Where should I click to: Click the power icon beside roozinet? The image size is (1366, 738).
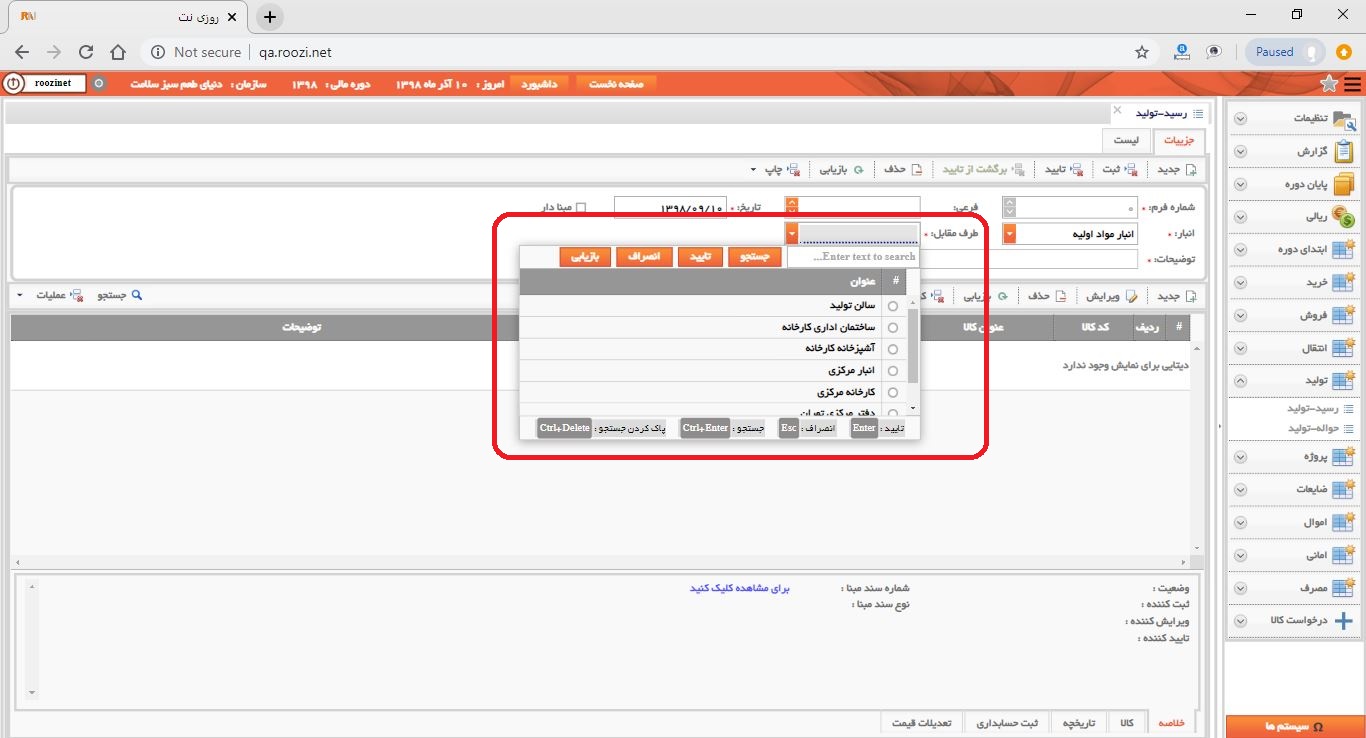click(x=14, y=84)
